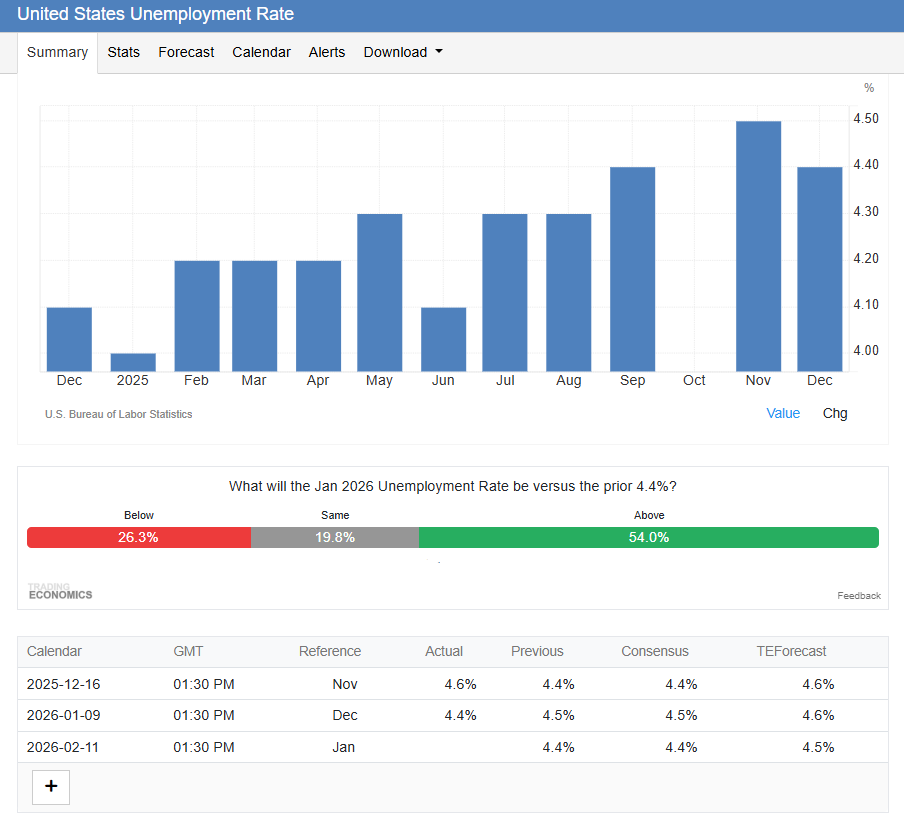904x827 pixels.
Task: Go to the Alerts tab
Action: pos(327,52)
